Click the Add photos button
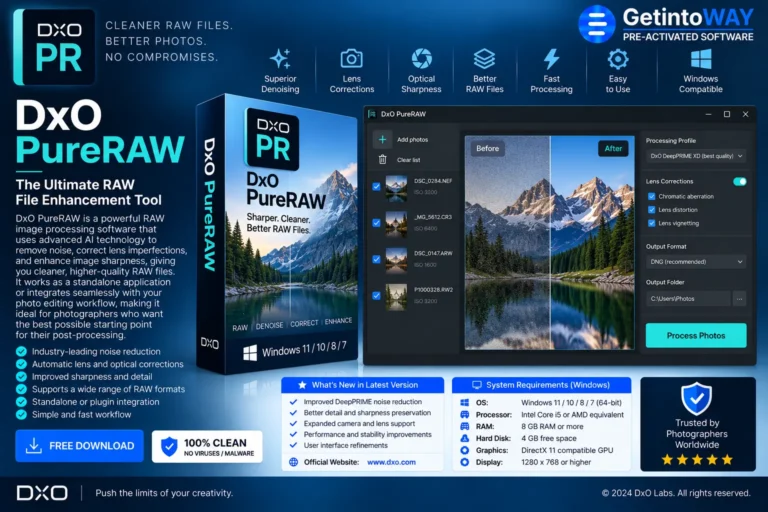The width and height of the screenshot is (768, 512). (401, 140)
